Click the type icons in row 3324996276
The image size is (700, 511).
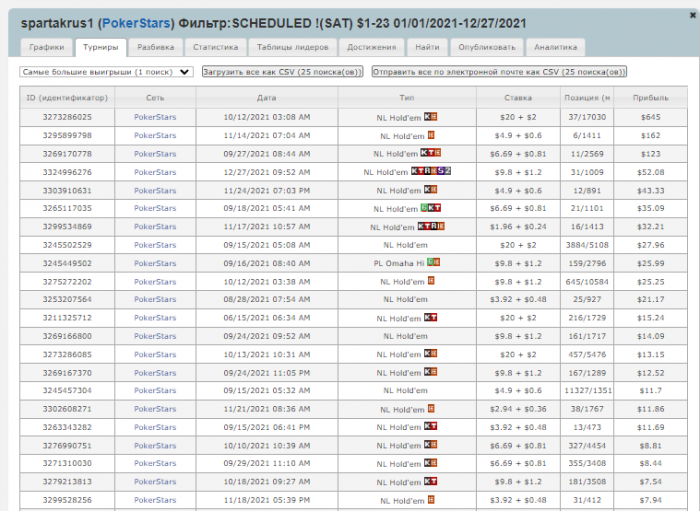[431, 171]
